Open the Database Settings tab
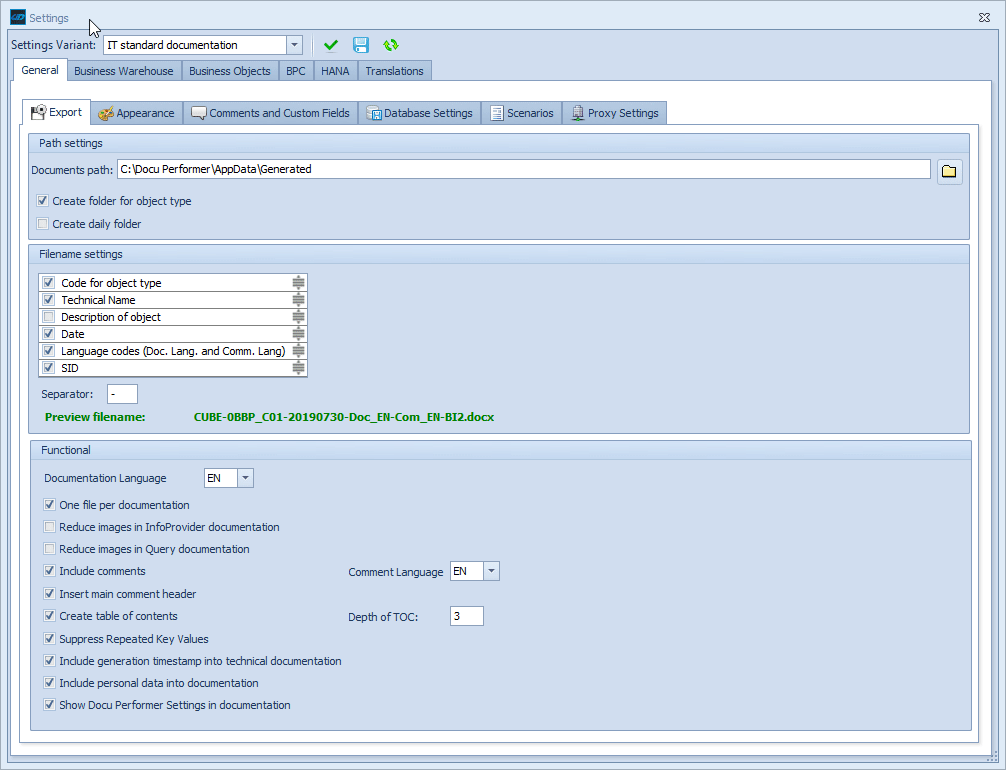Image resolution: width=1006 pixels, height=770 pixels. 420,113
